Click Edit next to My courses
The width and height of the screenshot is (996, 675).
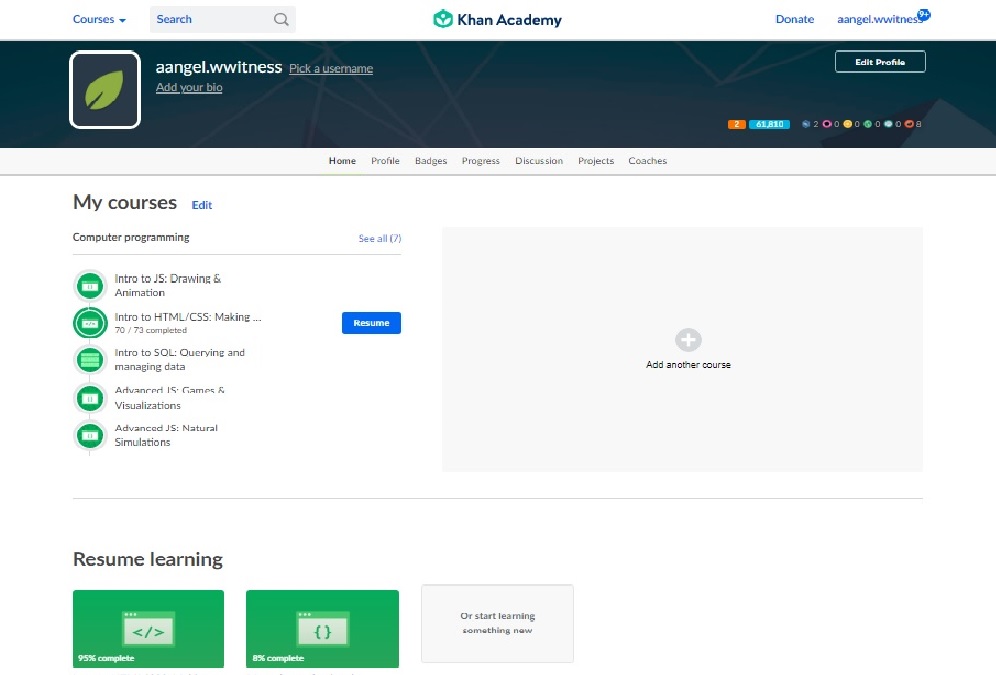[x=202, y=204]
